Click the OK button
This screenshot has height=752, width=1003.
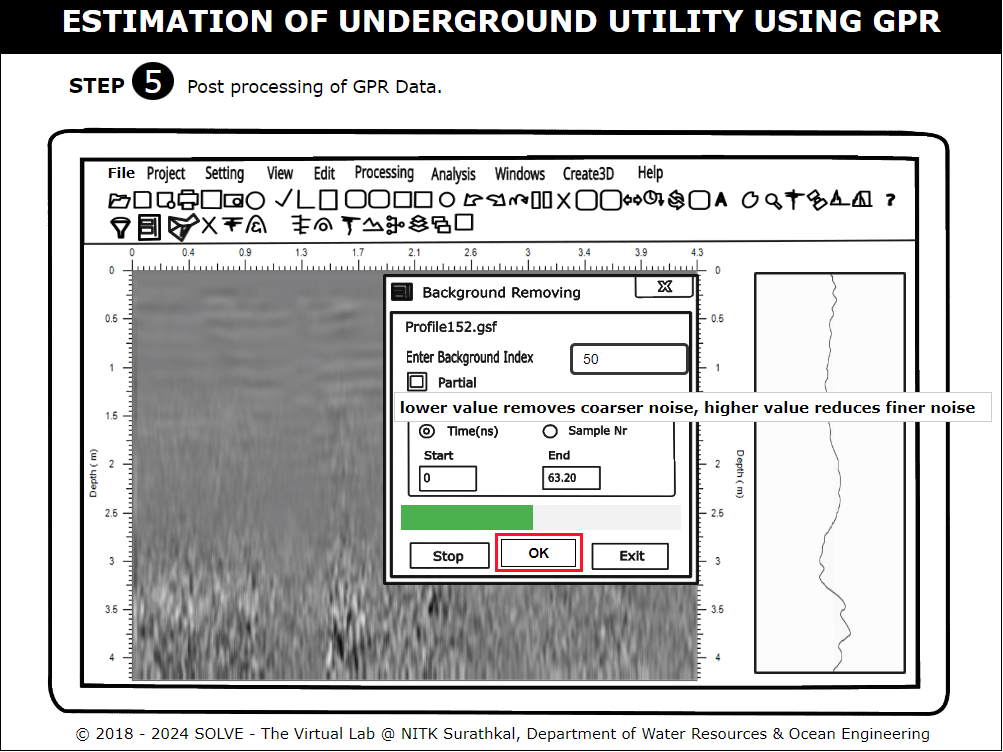coord(539,553)
